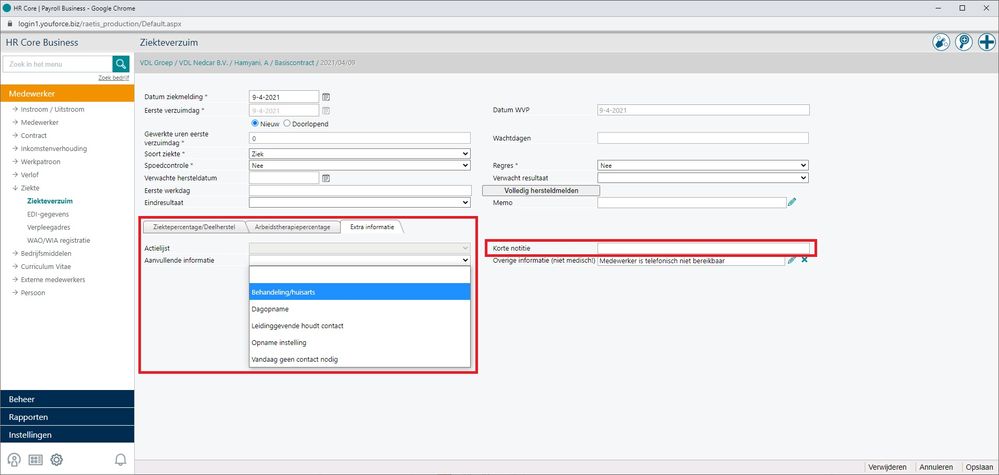The height and width of the screenshot is (475, 999).
Task: Open Werkpatroon menu item
Action: pyautogui.click(x=38, y=162)
